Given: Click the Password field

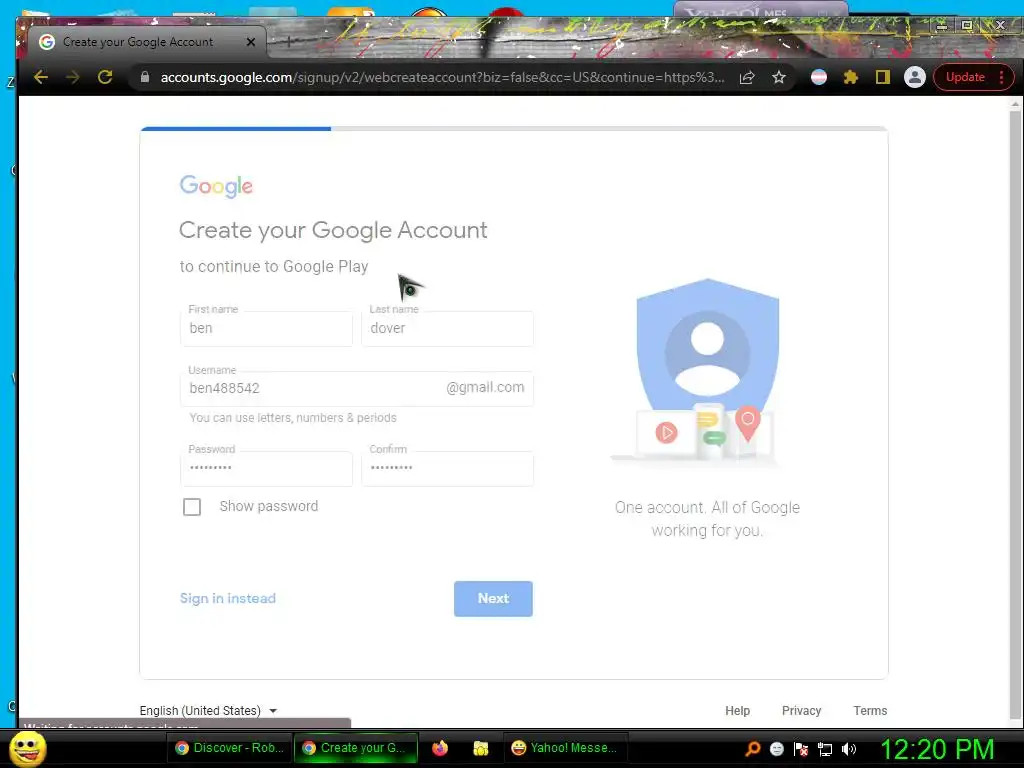Looking at the screenshot, I should point(266,468).
